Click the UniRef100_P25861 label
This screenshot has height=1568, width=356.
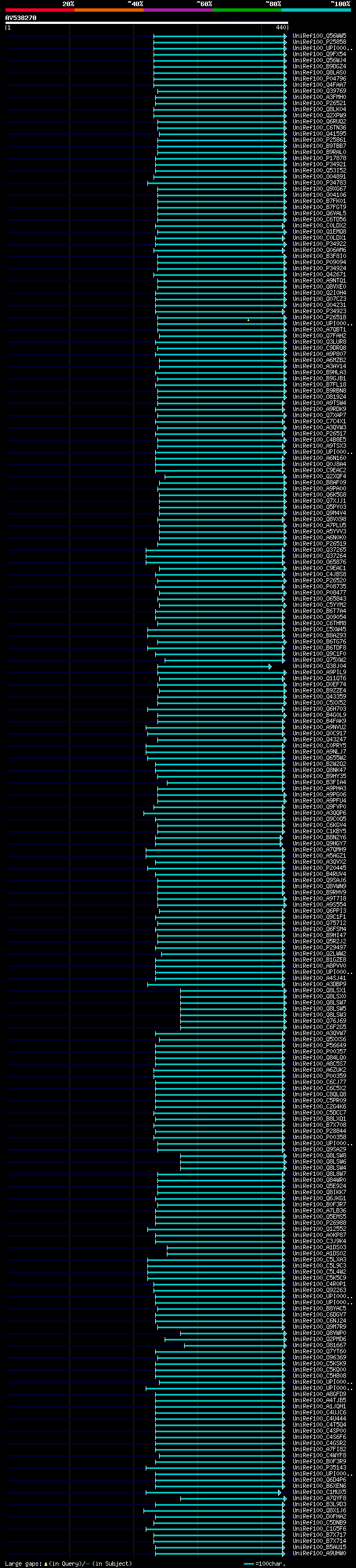[x=319, y=140]
